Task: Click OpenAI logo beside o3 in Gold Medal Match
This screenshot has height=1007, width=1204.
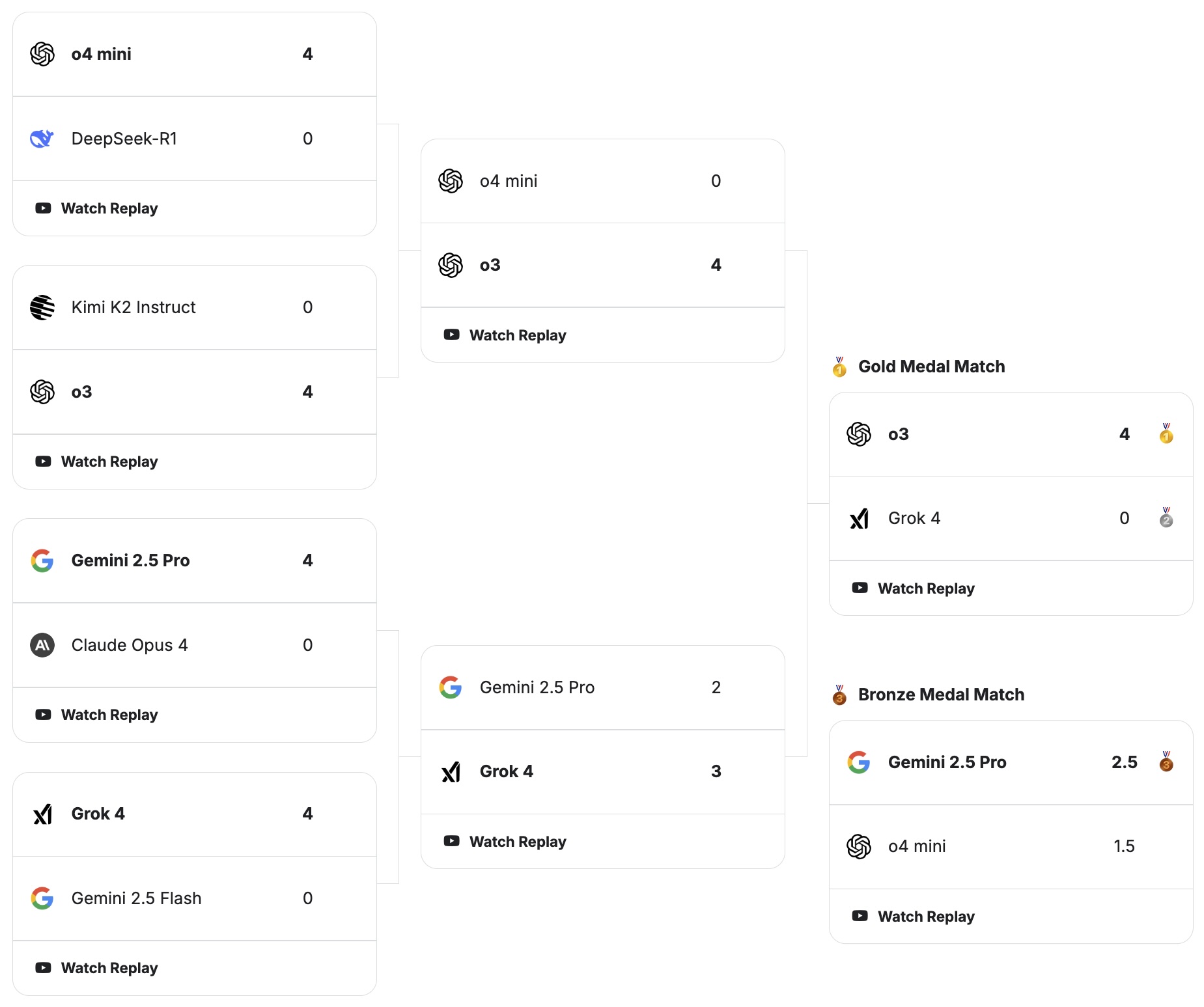Action: (859, 434)
